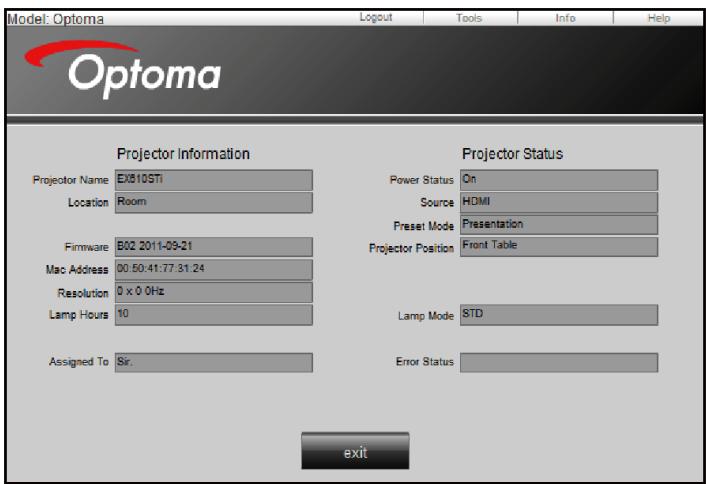
Task: Select the empty Error Status field
Action: [559, 362]
